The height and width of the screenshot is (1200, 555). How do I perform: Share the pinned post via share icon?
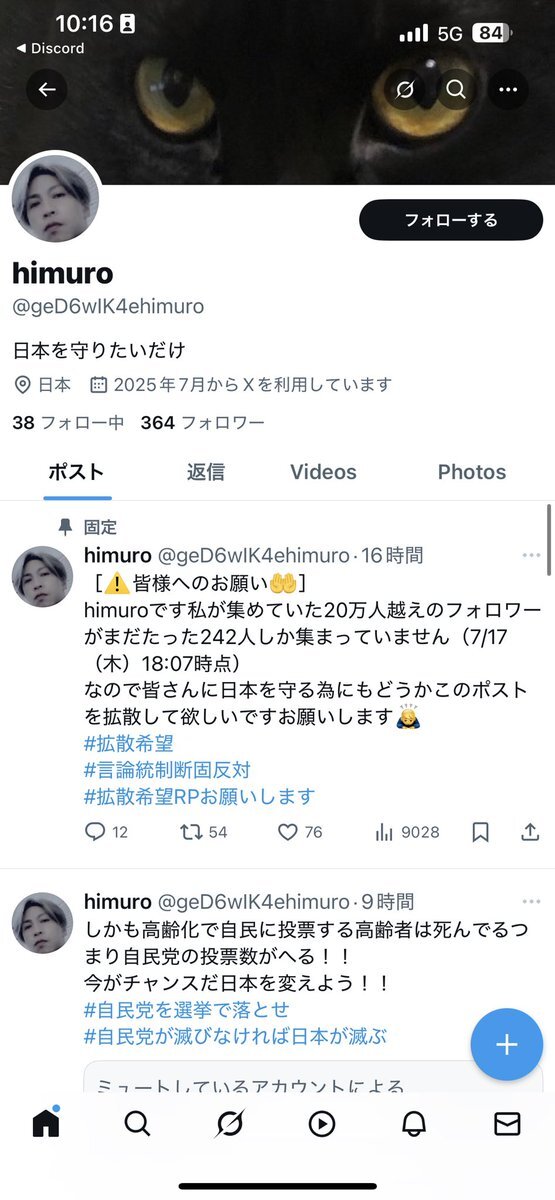(x=531, y=832)
